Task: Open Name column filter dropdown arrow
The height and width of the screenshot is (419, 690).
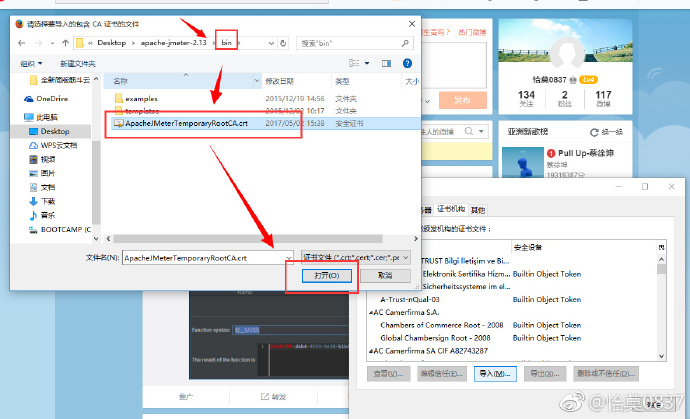Action: (x=257, y=81)
